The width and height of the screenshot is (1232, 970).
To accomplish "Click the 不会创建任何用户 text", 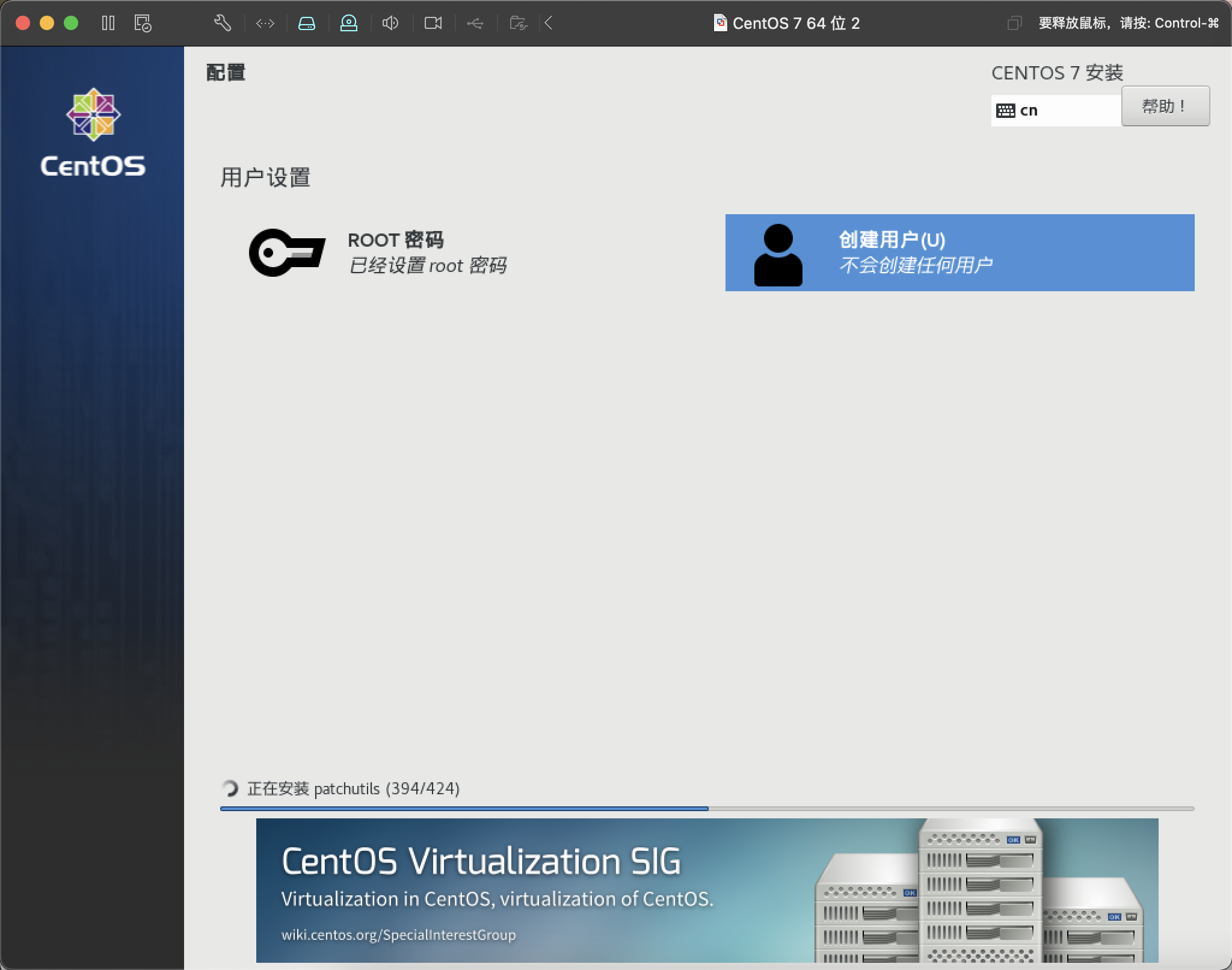I will (916, 265).
